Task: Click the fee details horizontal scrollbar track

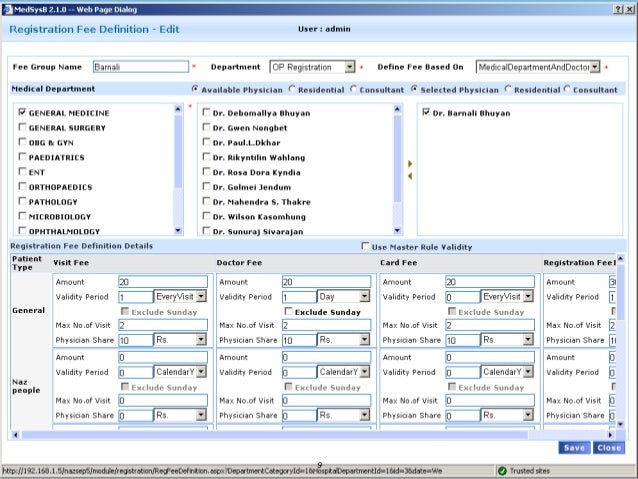Action: point(312,435)
